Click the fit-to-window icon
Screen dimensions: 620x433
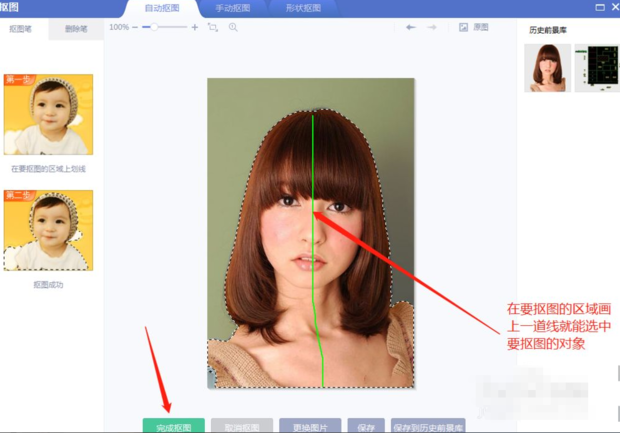[x=213, y=27]
